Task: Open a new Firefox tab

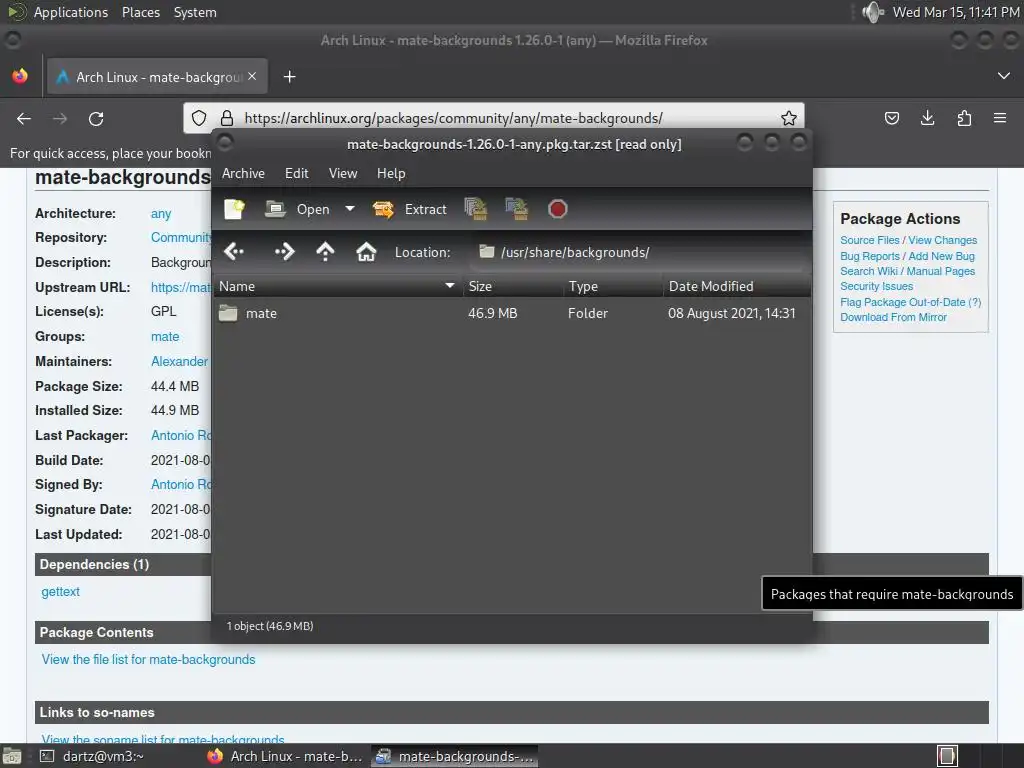Action: pyautogui.click(x=289, y=77)
